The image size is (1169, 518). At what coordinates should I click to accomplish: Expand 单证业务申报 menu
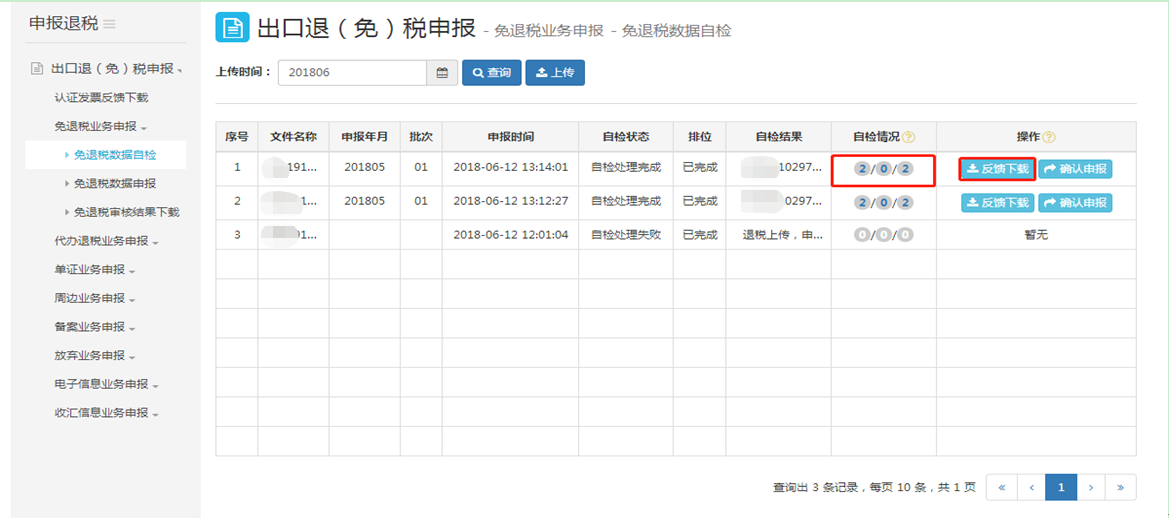[x=95, y=270]
